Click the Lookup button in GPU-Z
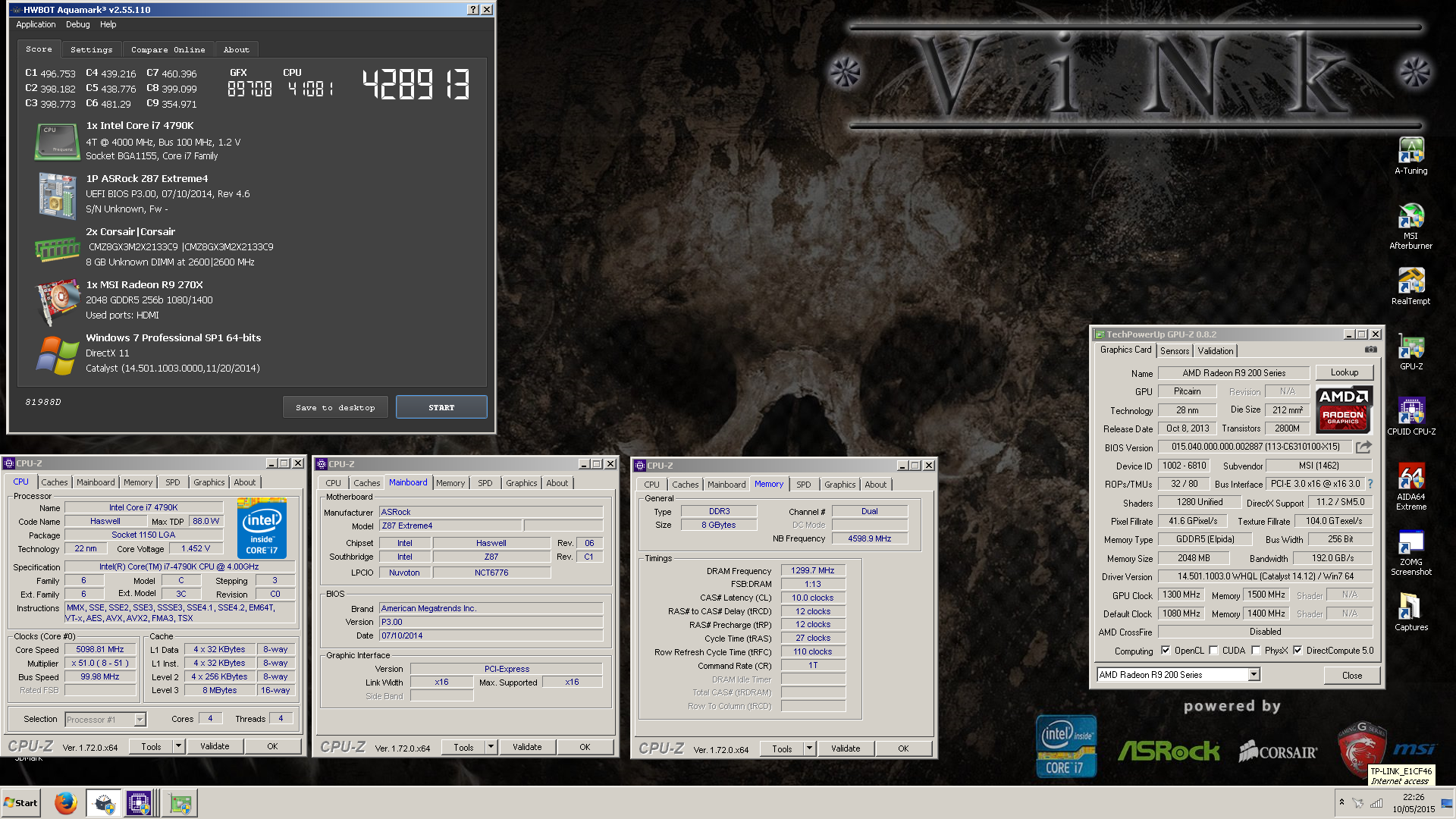The image size is (1456, 819). [x=1344, y=372]
